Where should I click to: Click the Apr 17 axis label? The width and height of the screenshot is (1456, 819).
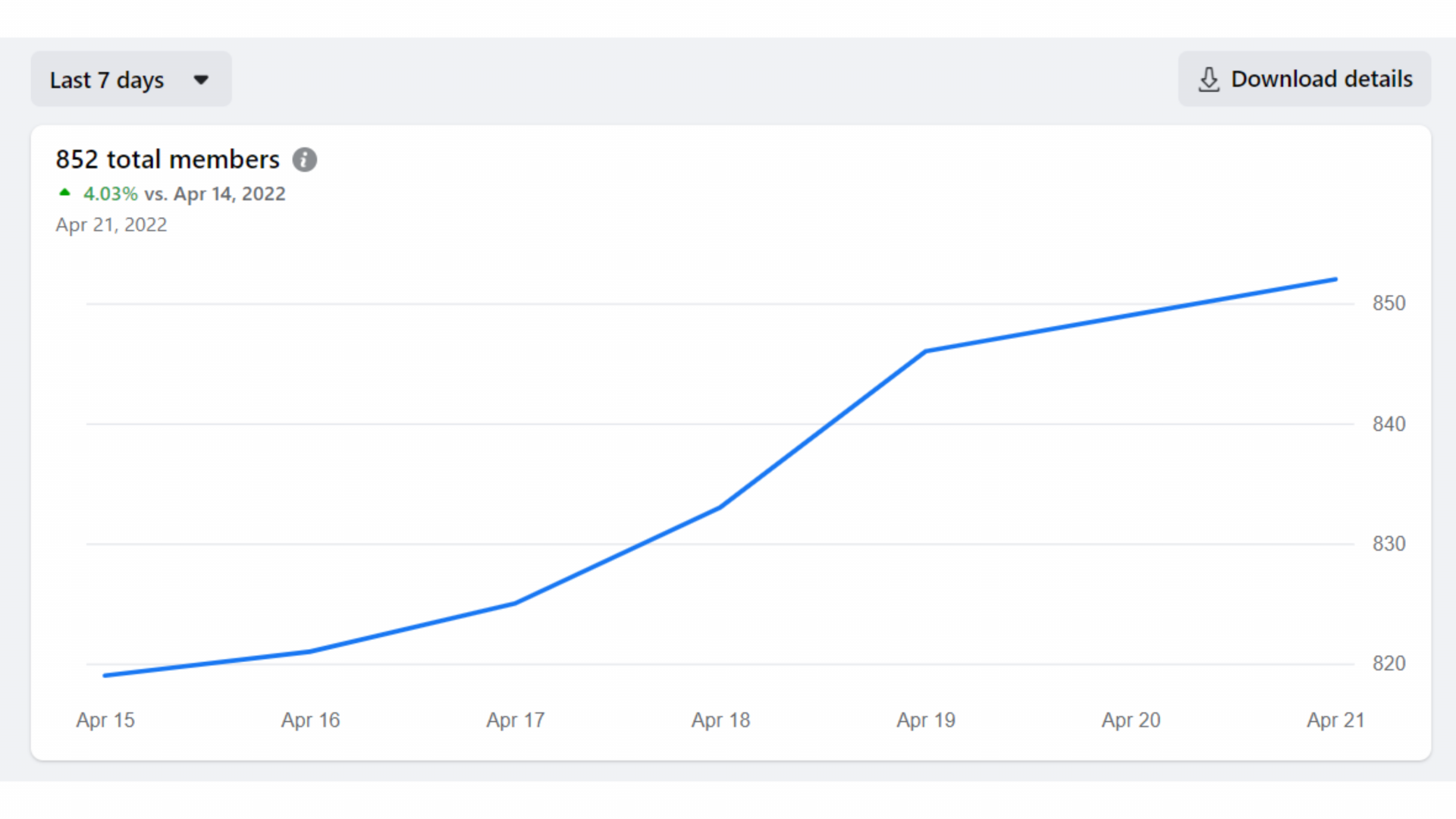[x=516, y=720]
